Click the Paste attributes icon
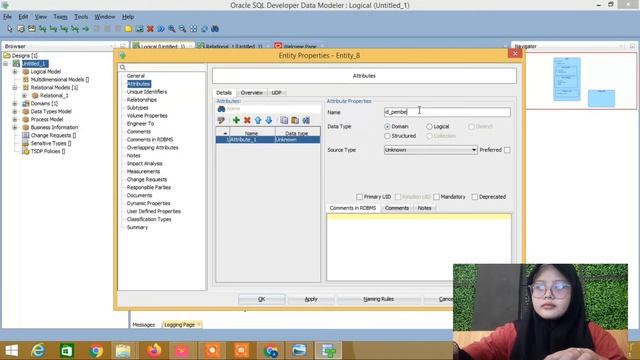The image size is (640, 360). 295,120
